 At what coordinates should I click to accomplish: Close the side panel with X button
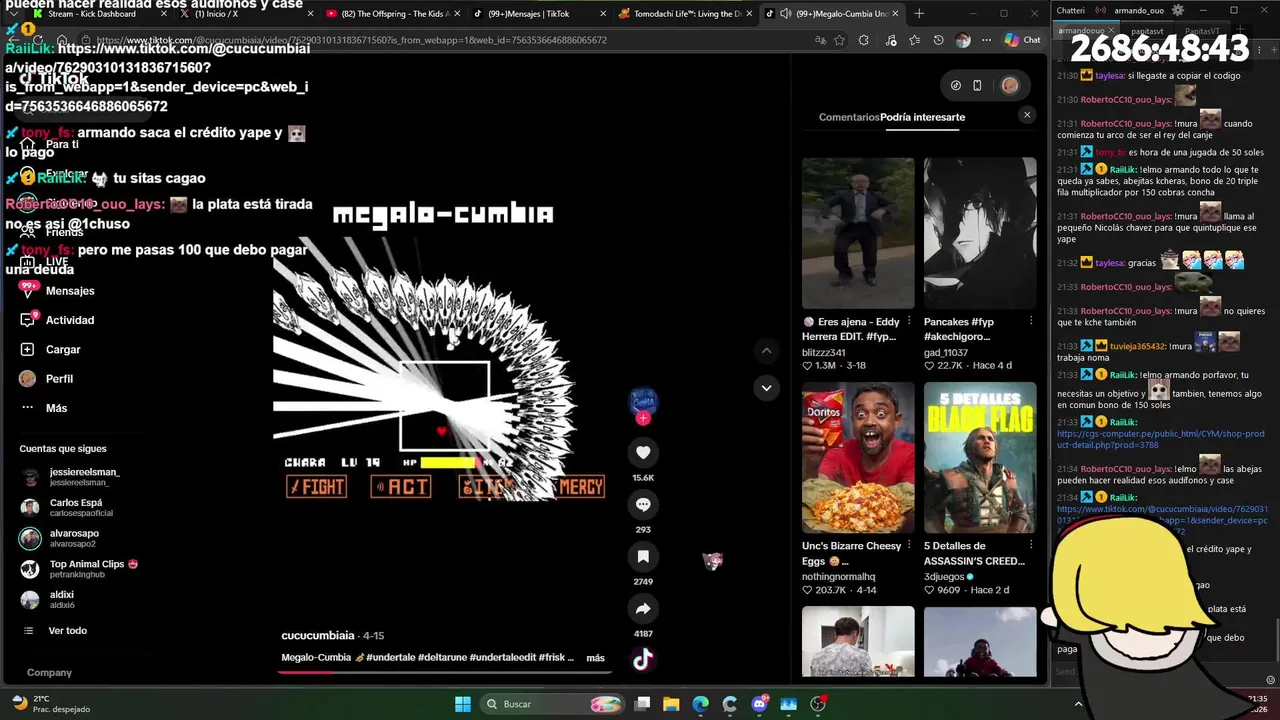[1026, 115]
